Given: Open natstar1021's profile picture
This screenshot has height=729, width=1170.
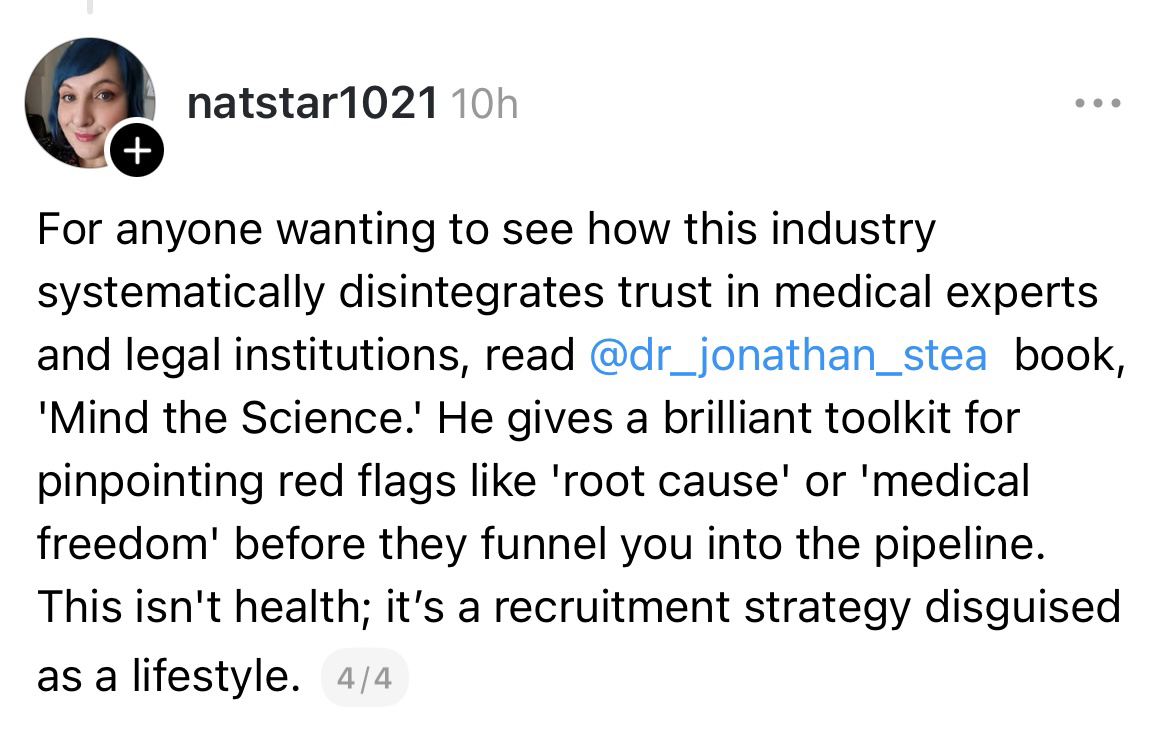Looking at the screenshot, I should [86, 102].
